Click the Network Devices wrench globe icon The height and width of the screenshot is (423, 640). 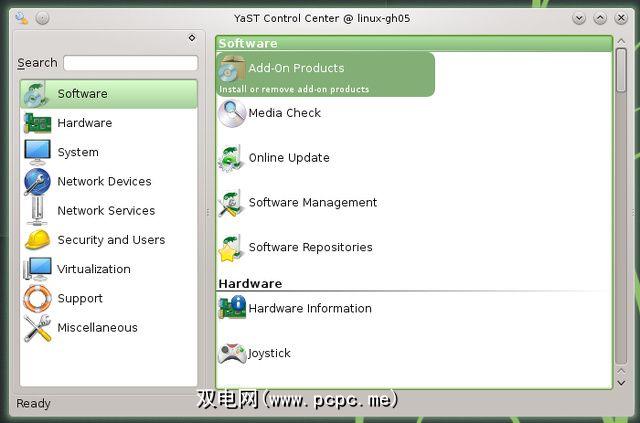[37, 182]
